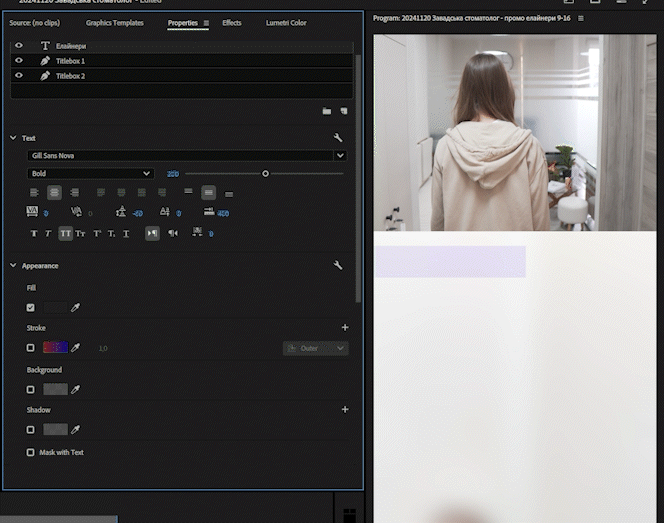Switch to Source (no clips) tab
Image resolution: width=664 pixels, height=523 pixels.
(35, 23)
